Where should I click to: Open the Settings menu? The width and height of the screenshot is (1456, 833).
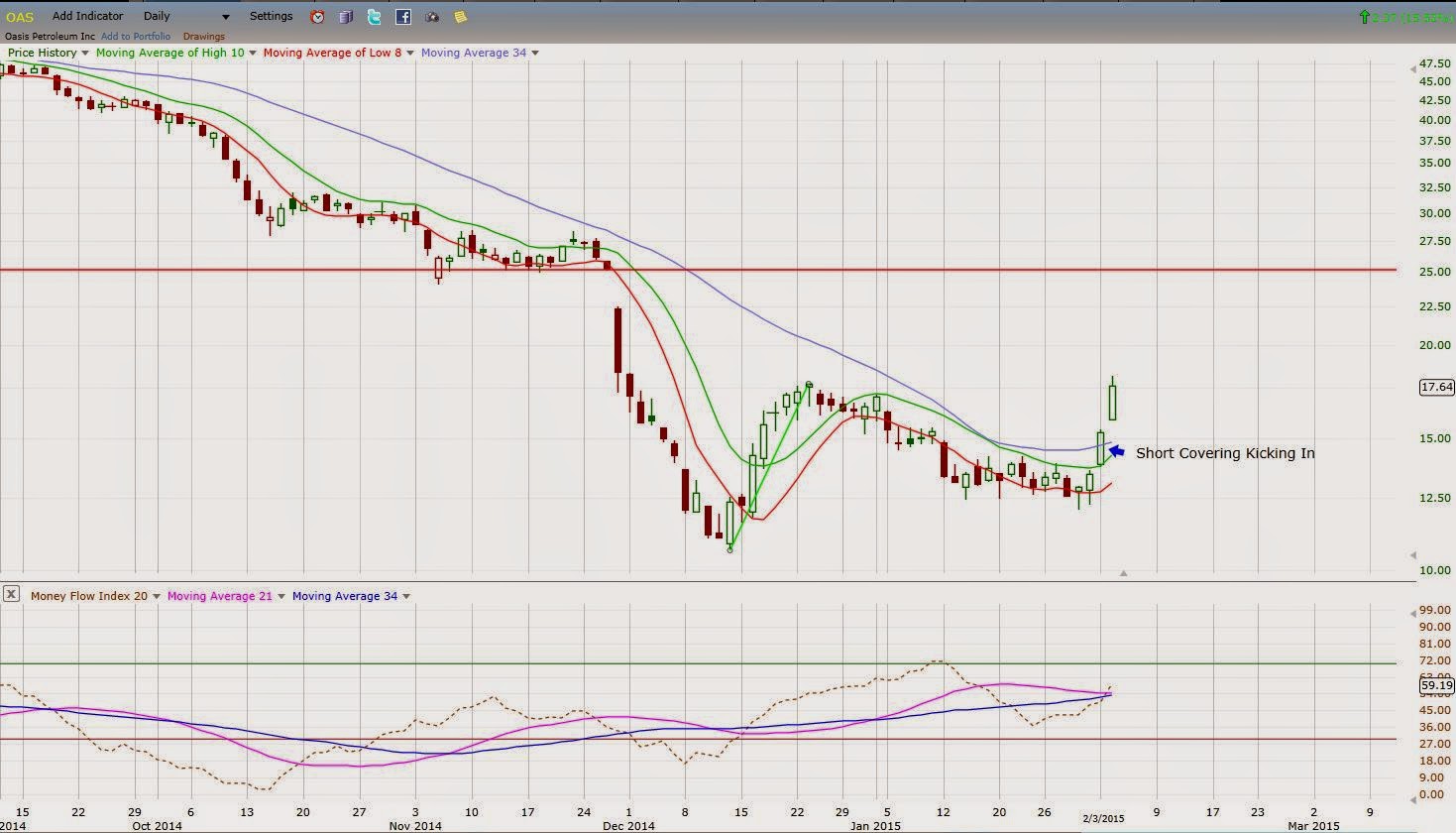tap(271, 16)
